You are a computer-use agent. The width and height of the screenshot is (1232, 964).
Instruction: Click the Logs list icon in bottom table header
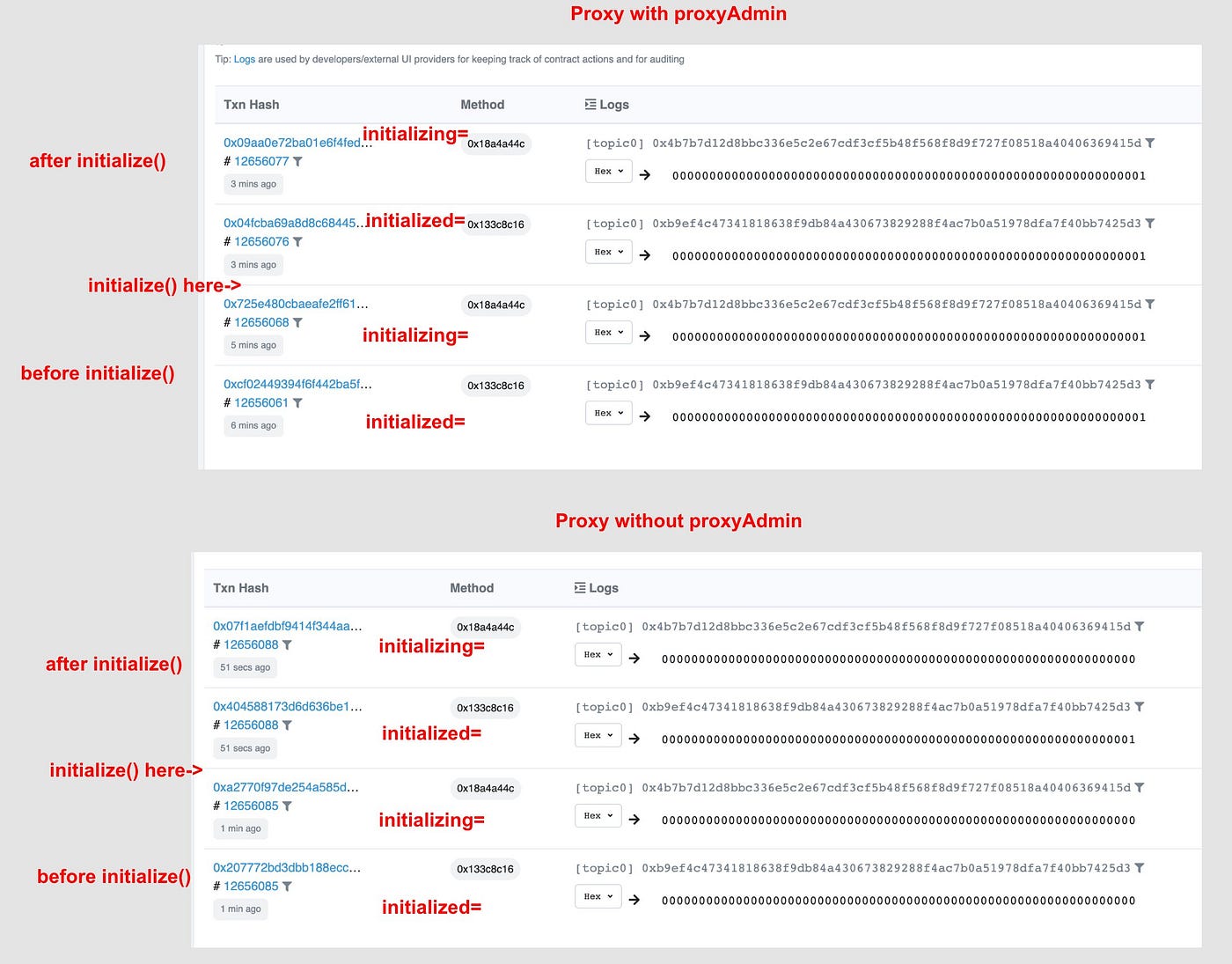coord(578,587)
